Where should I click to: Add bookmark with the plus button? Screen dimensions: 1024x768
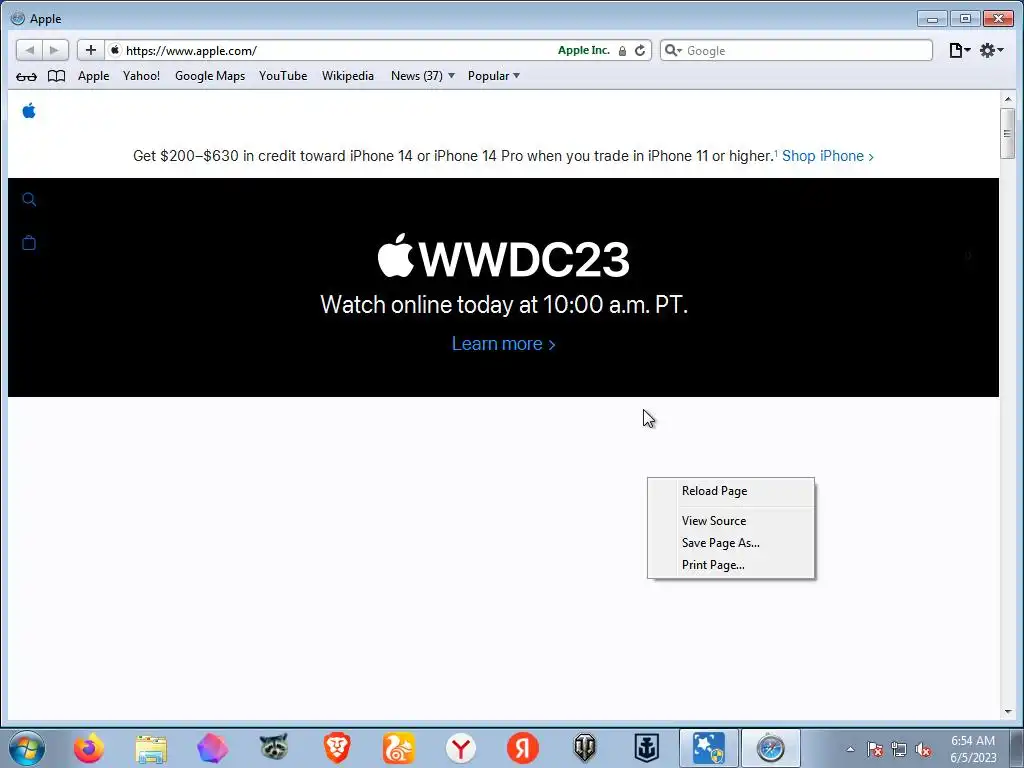tap(91, 50)
